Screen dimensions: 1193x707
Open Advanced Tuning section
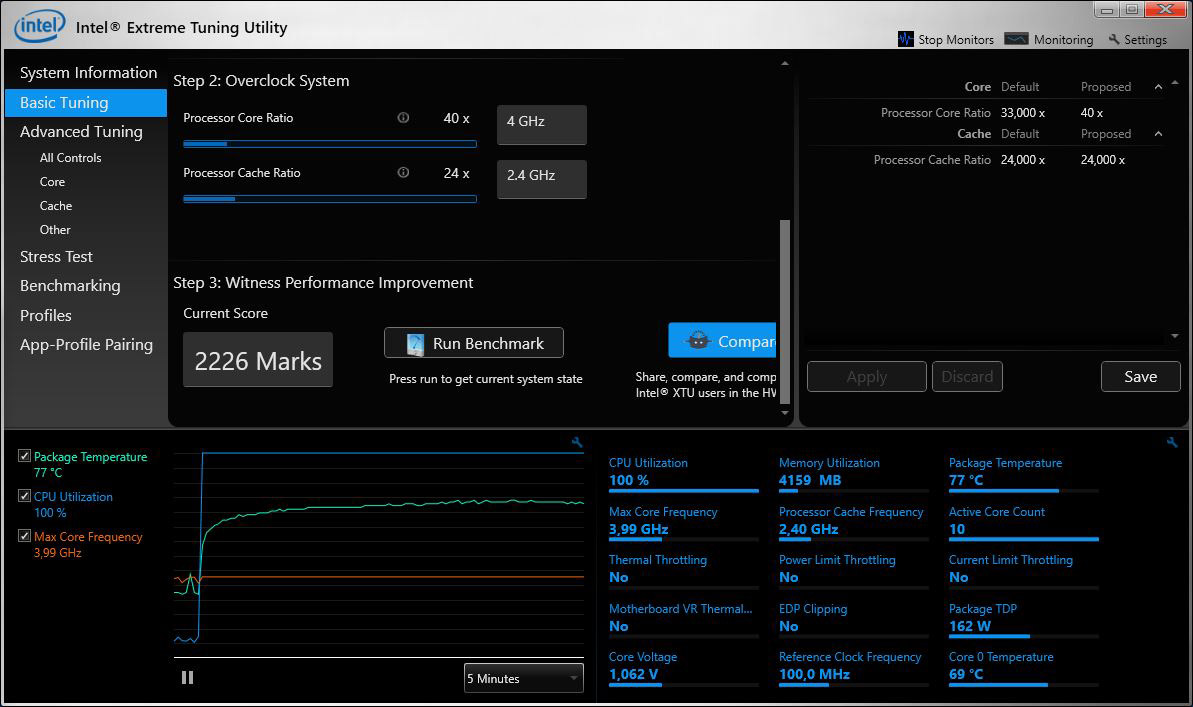[81, 132]
